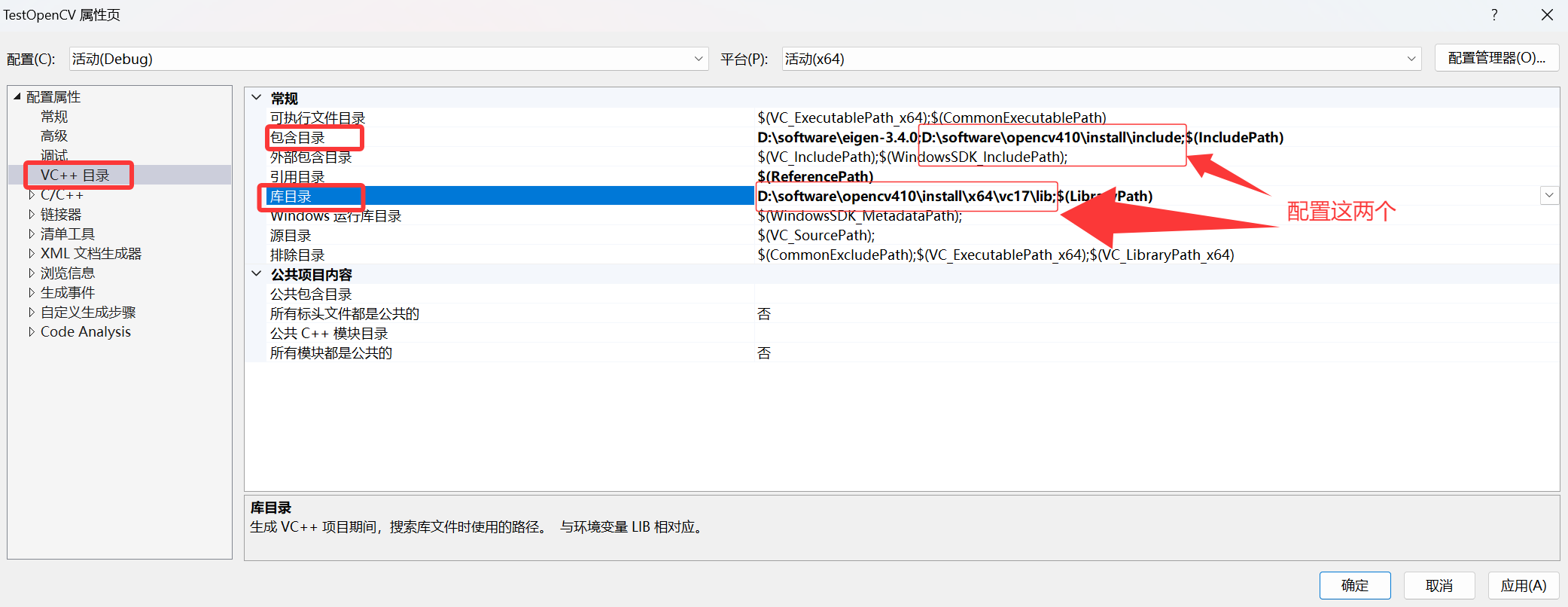Click the 否 value of 所有模块都是公共的
The width and height of the screenshot is (1568, 607).
coord(764,353)
